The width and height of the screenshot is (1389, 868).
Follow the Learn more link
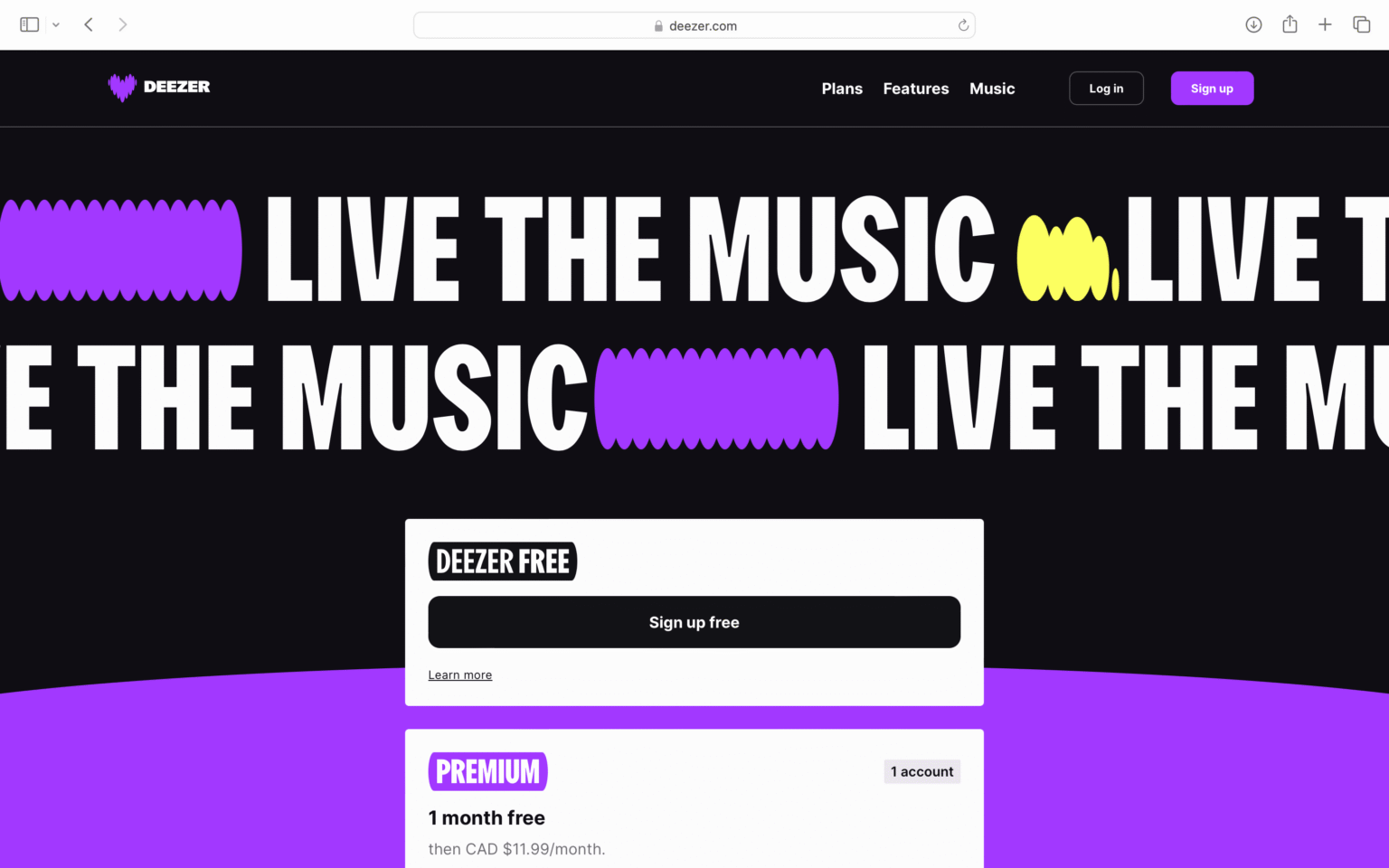tap(460, 675)
